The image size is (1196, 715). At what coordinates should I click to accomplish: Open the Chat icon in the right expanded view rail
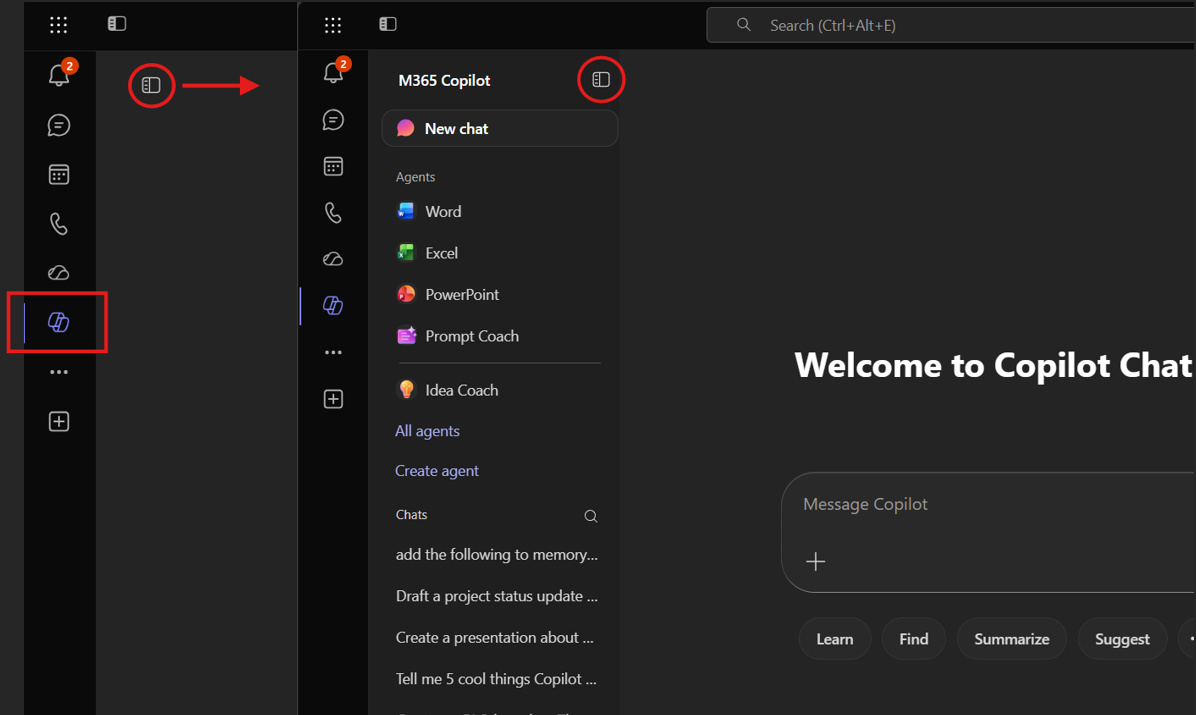tap(333, 120)
